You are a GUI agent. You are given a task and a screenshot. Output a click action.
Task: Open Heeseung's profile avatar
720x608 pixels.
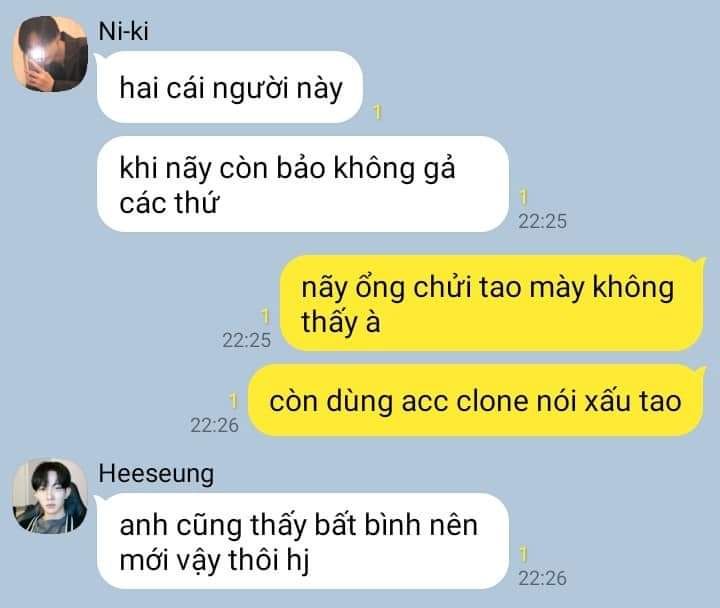coord(50,496)
